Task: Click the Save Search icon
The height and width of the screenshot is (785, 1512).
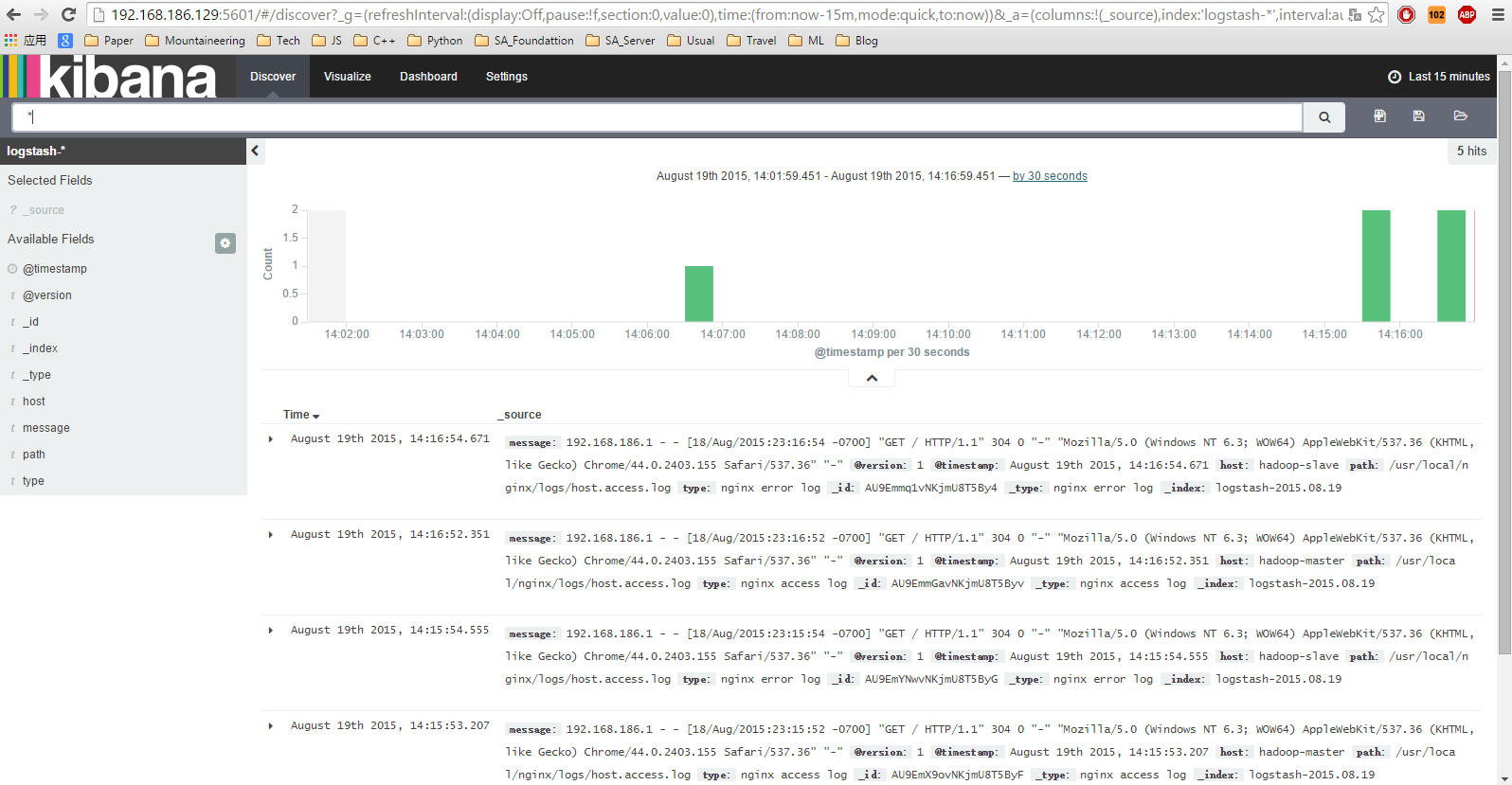Action: [1418, 116]
